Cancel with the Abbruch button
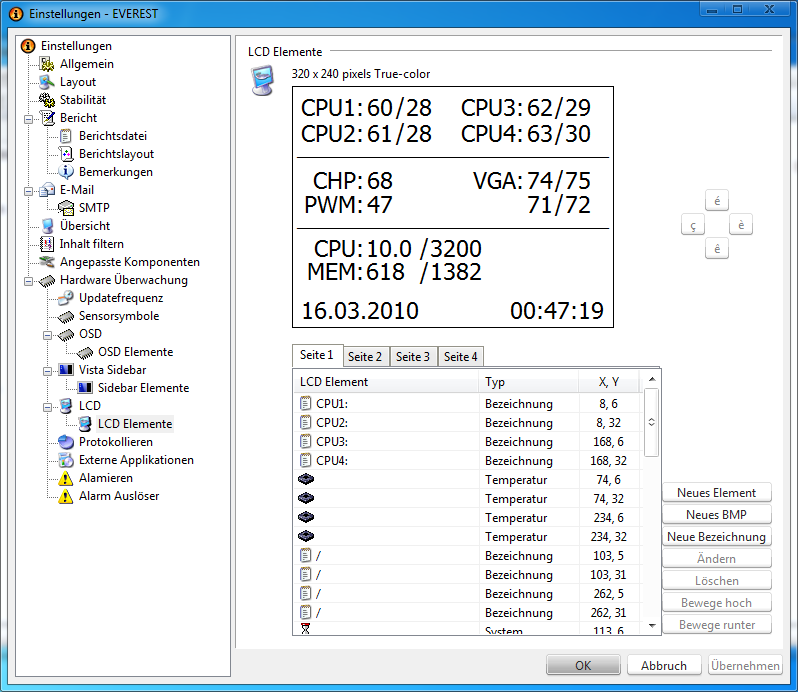 point(664,665)
